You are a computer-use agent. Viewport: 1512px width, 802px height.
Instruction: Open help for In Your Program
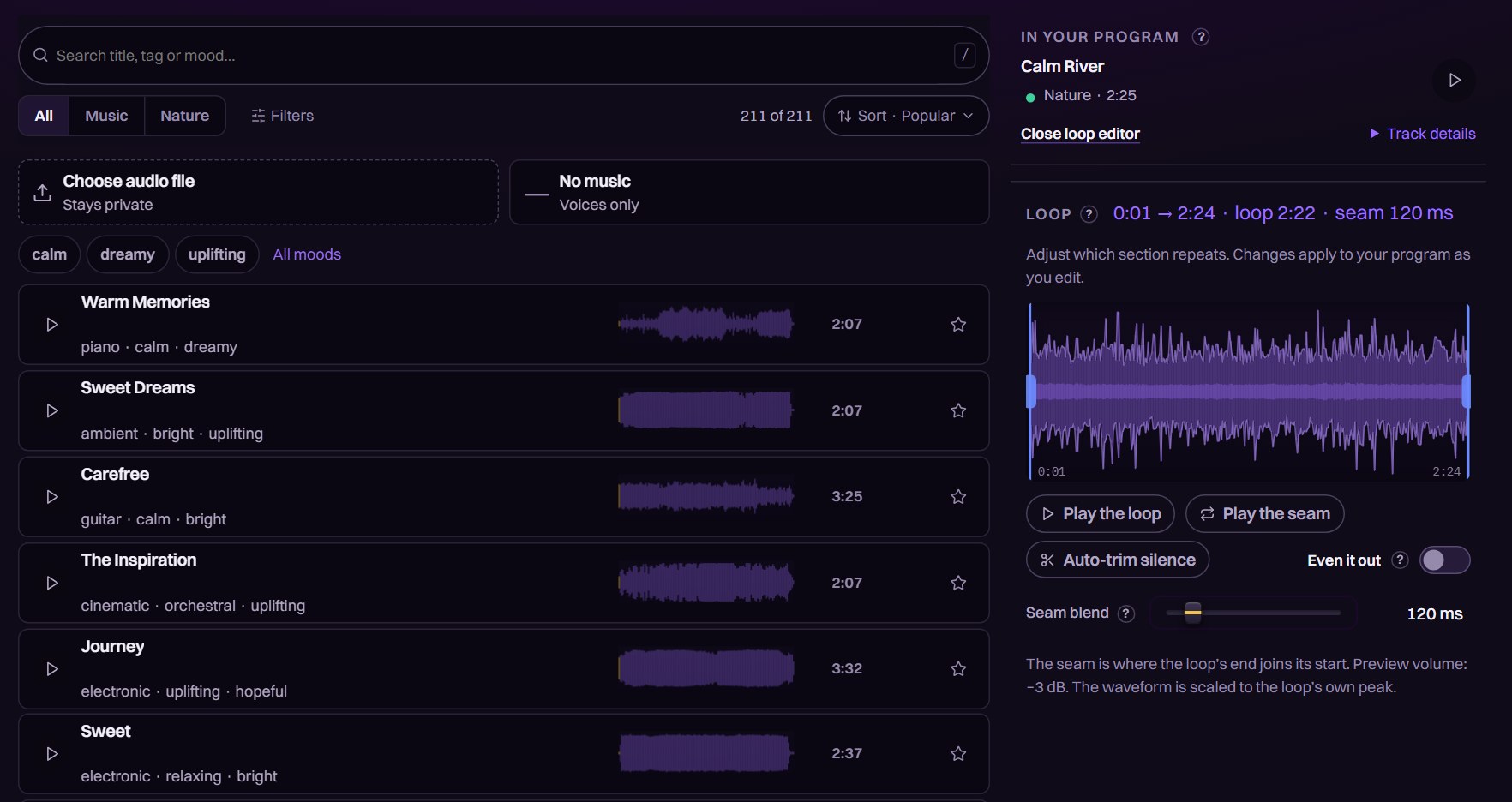(1201, 37)
